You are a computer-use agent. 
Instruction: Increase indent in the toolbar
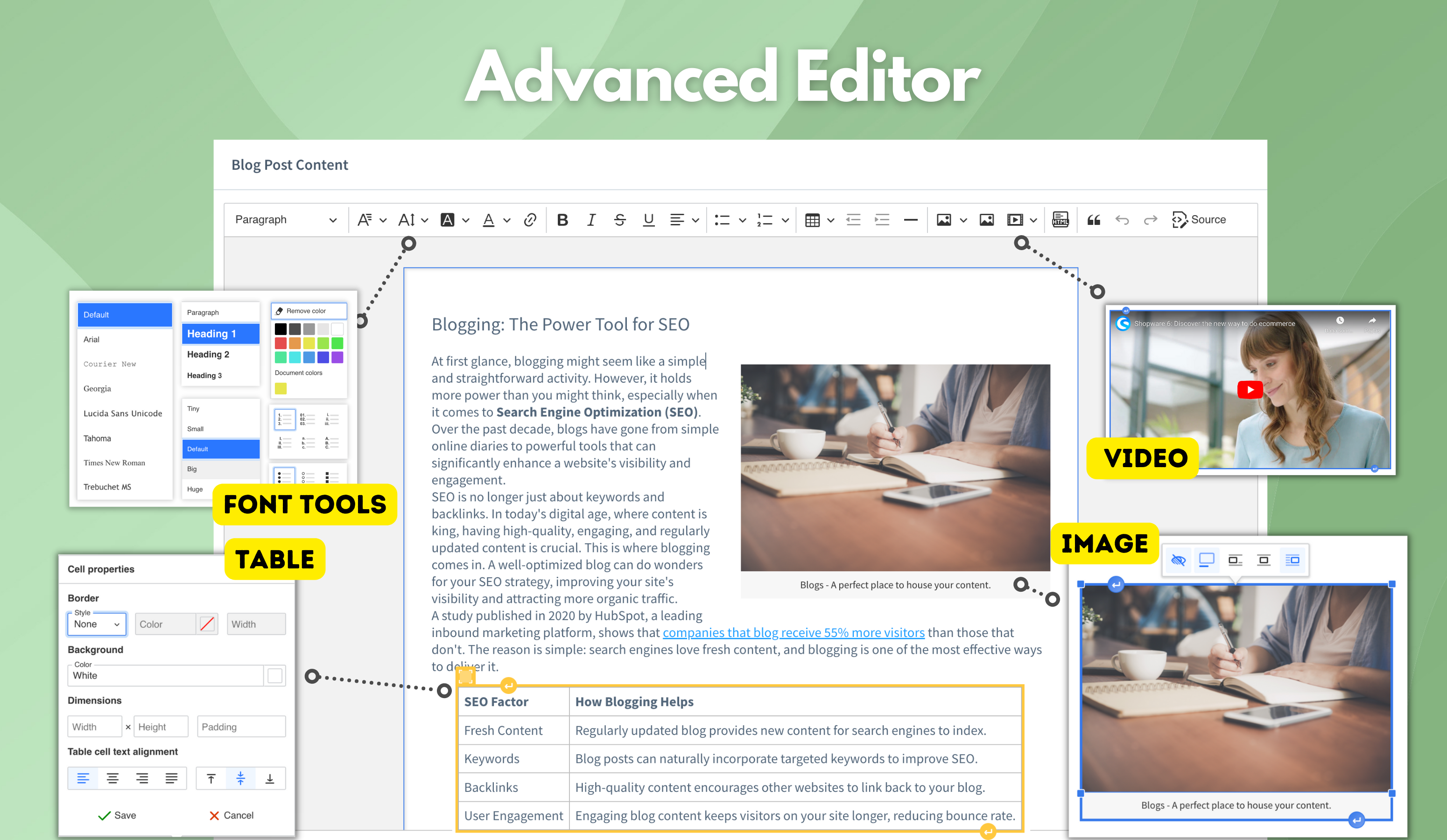pos(881,220)
